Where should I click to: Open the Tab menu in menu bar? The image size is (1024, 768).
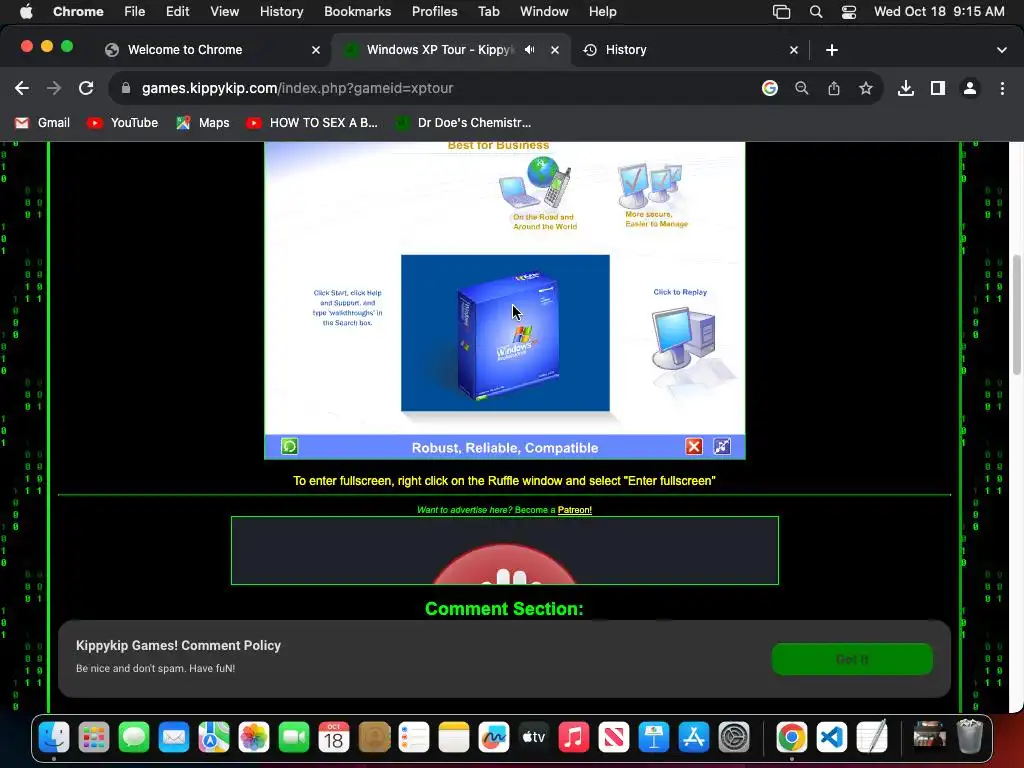click(x=488, y=12)
